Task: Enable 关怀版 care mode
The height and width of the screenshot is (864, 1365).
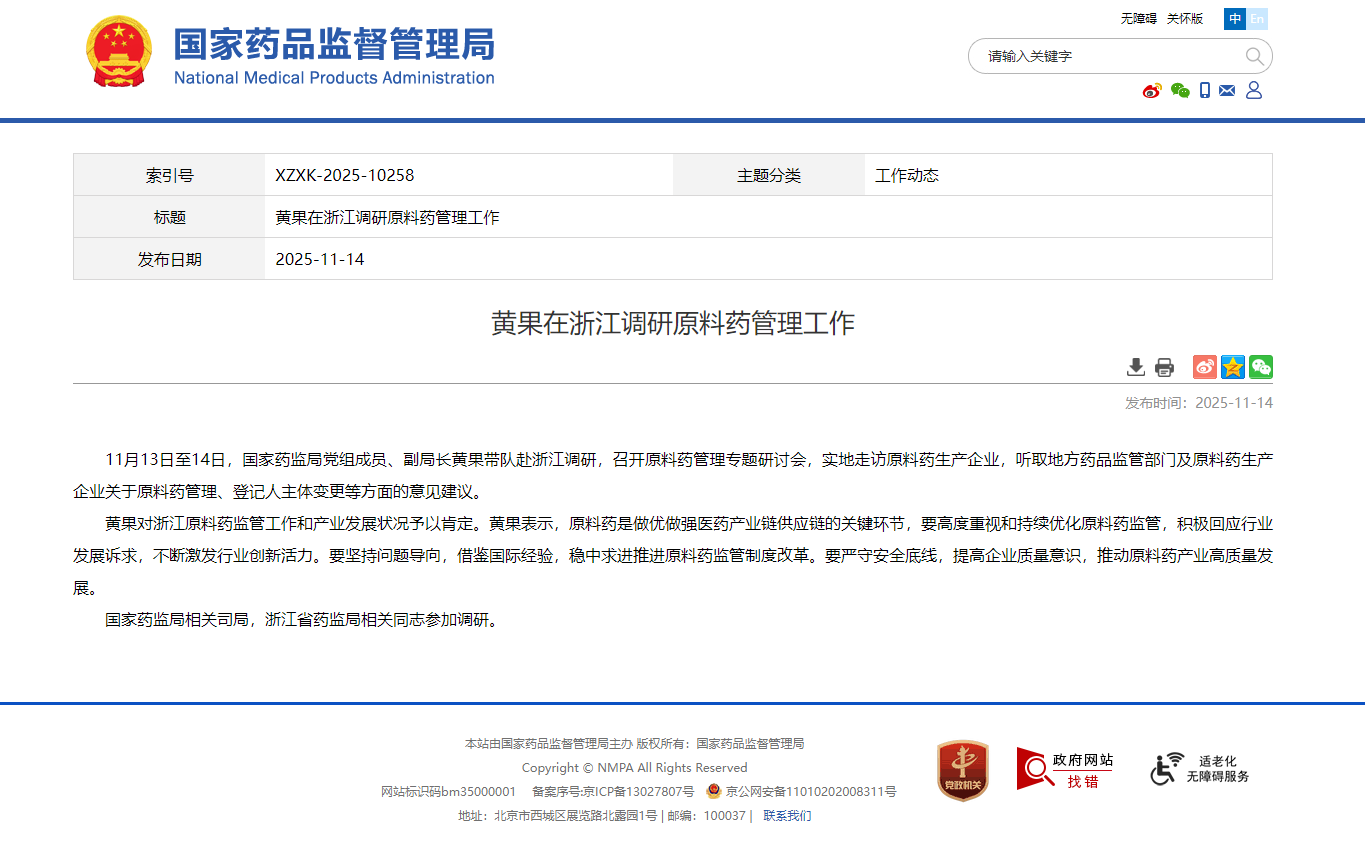Action: [1185, 19]
